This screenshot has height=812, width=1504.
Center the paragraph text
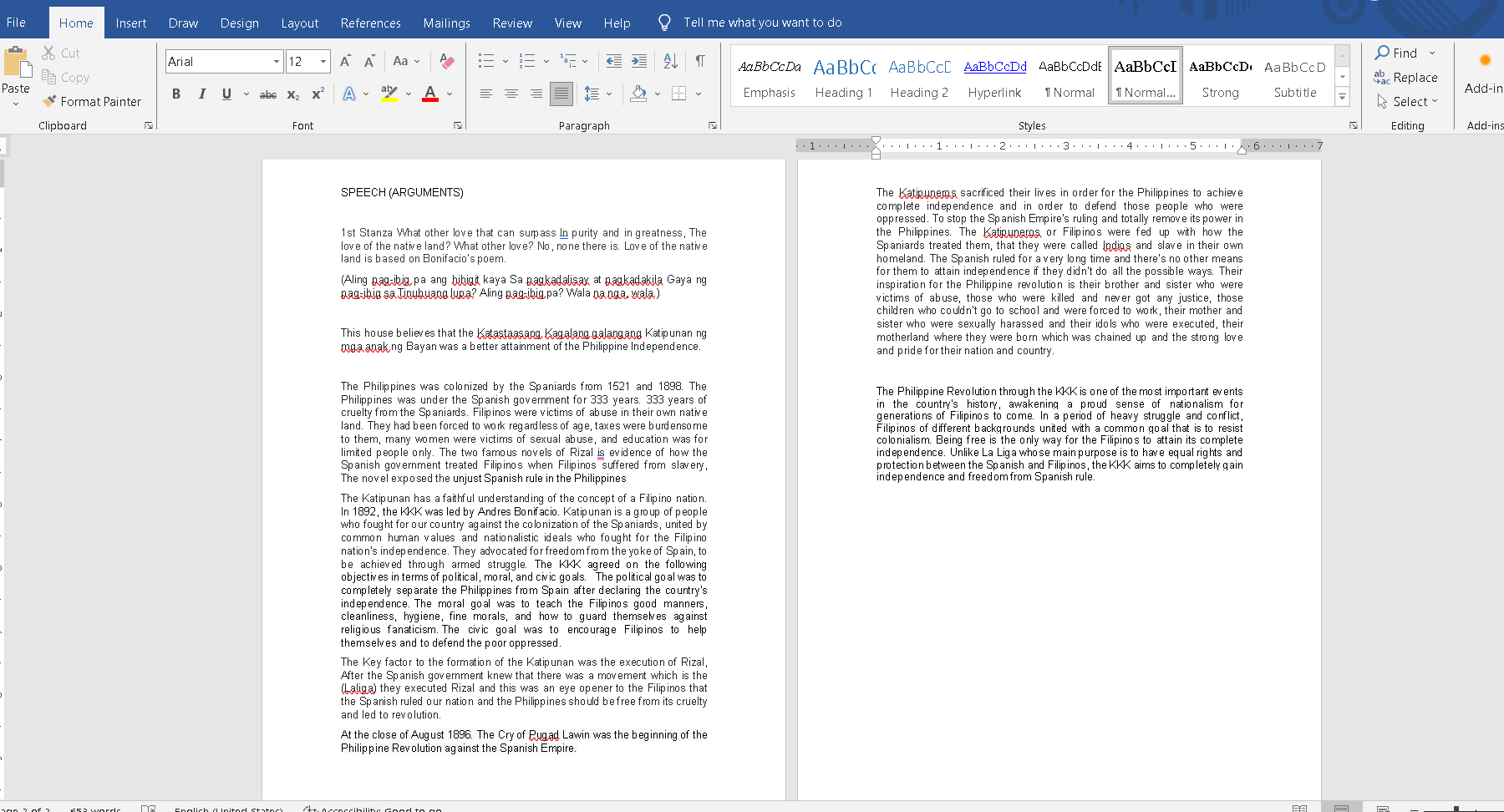click(511, 94)
